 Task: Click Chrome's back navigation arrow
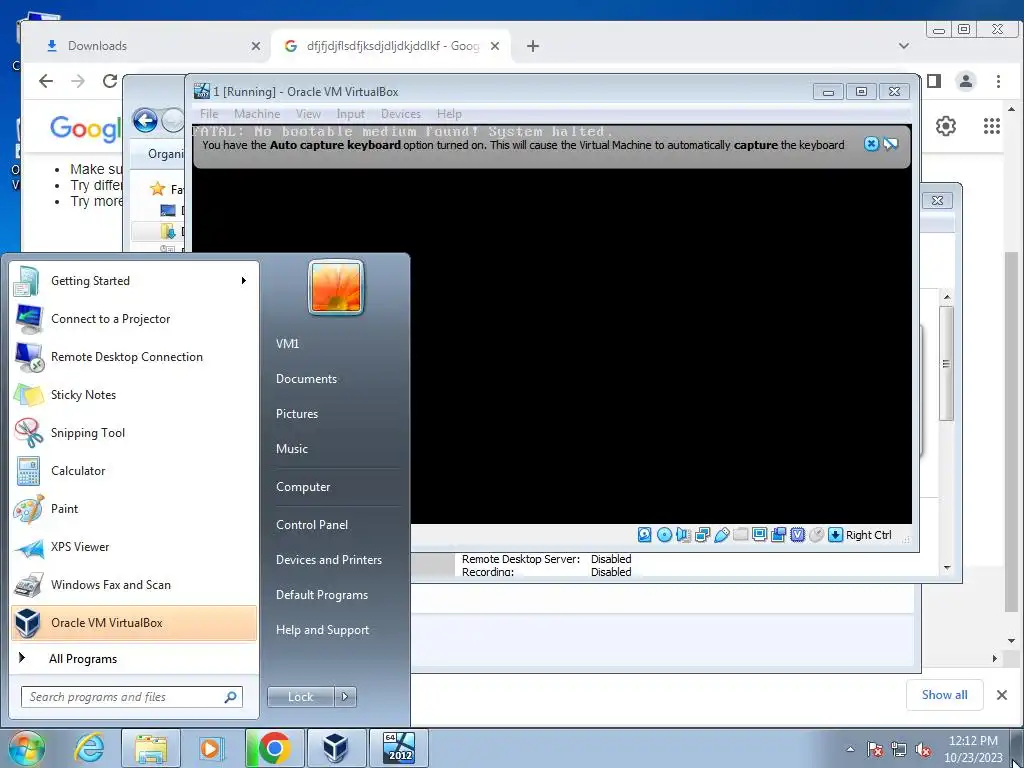(x=46, y=81)
